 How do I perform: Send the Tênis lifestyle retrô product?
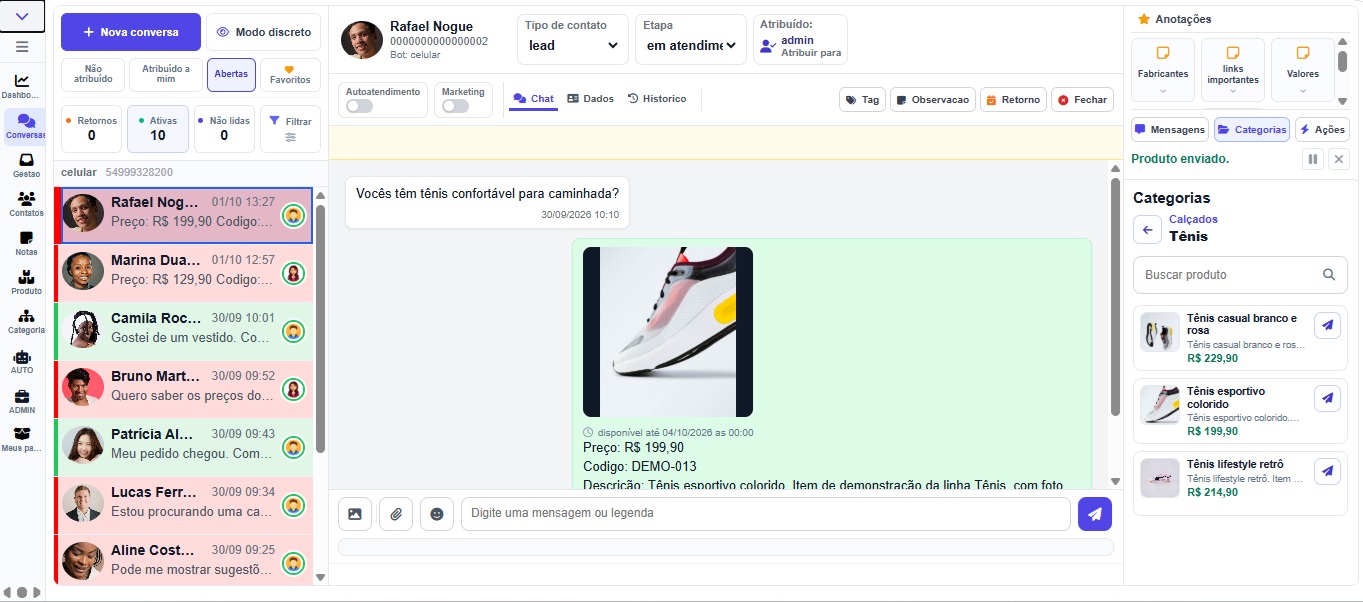pyautogui.click(x=1327, y=470)
